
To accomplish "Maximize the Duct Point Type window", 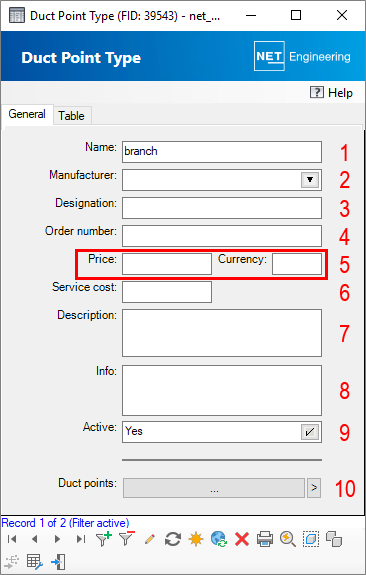I will point(296,15).
